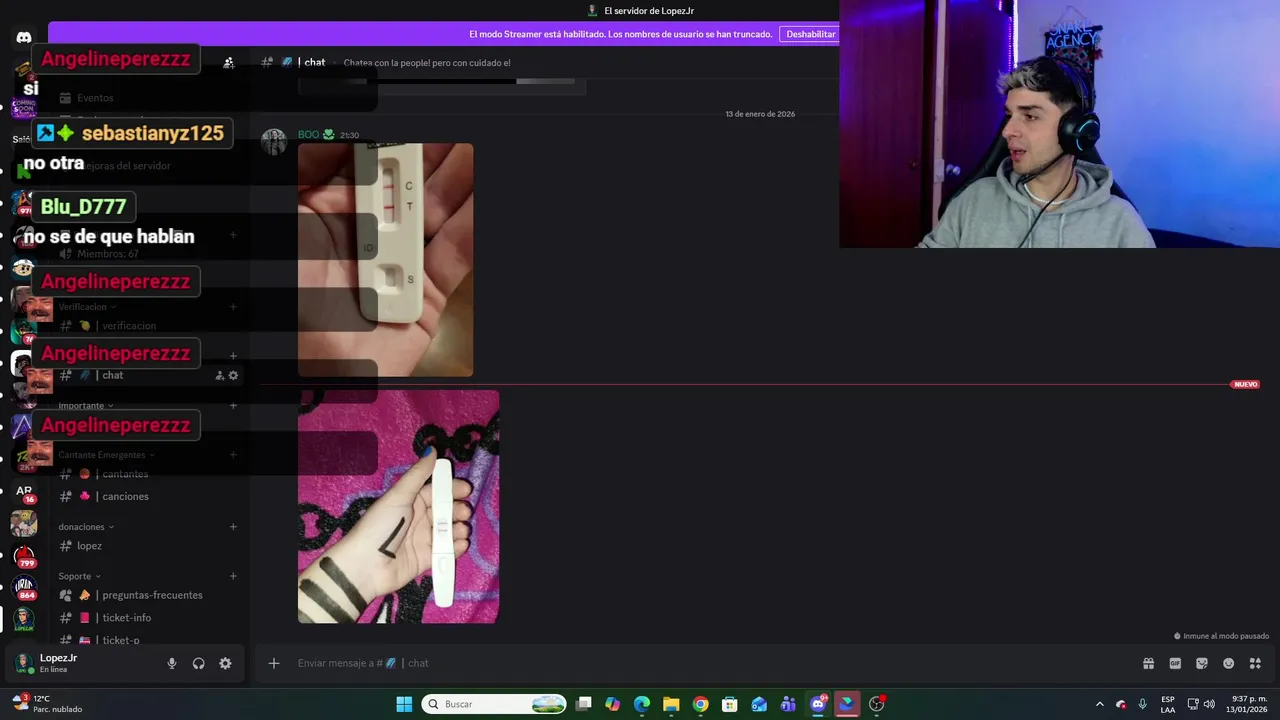
Task: Open Task View from taskbar
Action: 584,704
